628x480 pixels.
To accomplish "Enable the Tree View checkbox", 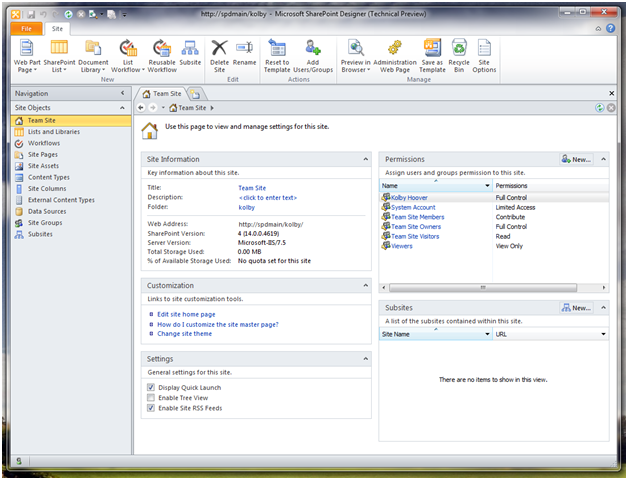I will point(151,398).
